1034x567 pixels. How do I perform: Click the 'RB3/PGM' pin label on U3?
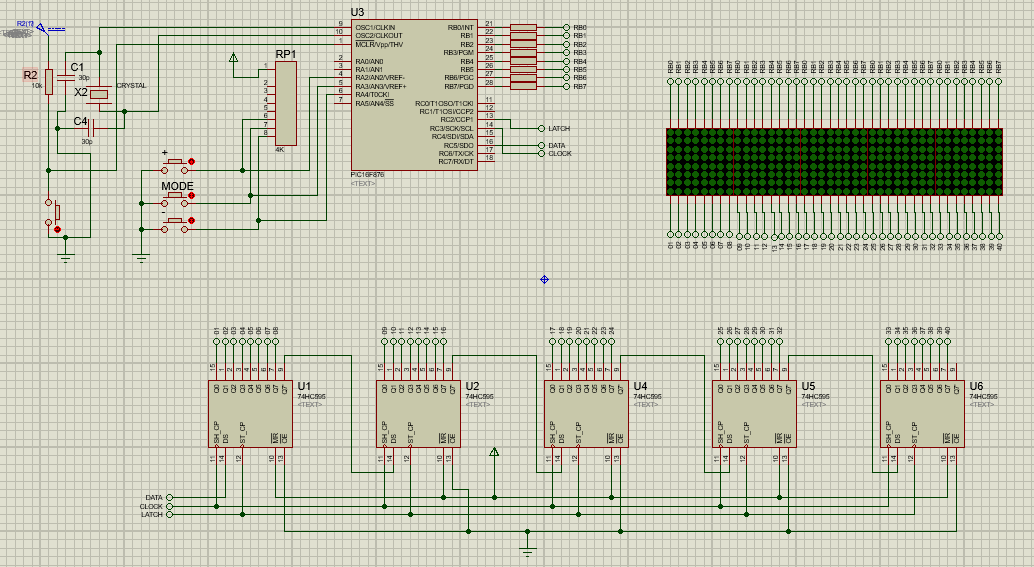[x=458, y=52]
